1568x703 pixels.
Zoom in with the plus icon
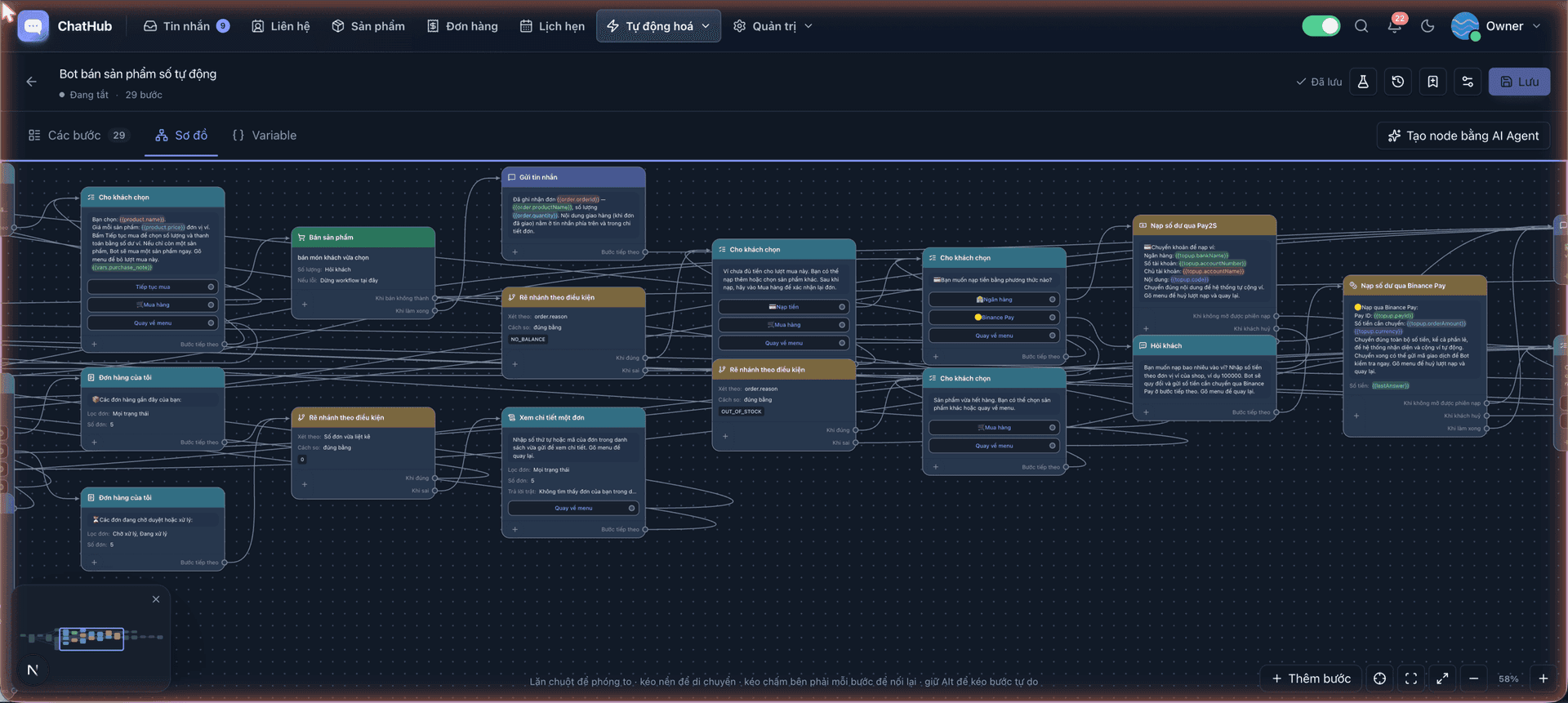(1543, 679)
